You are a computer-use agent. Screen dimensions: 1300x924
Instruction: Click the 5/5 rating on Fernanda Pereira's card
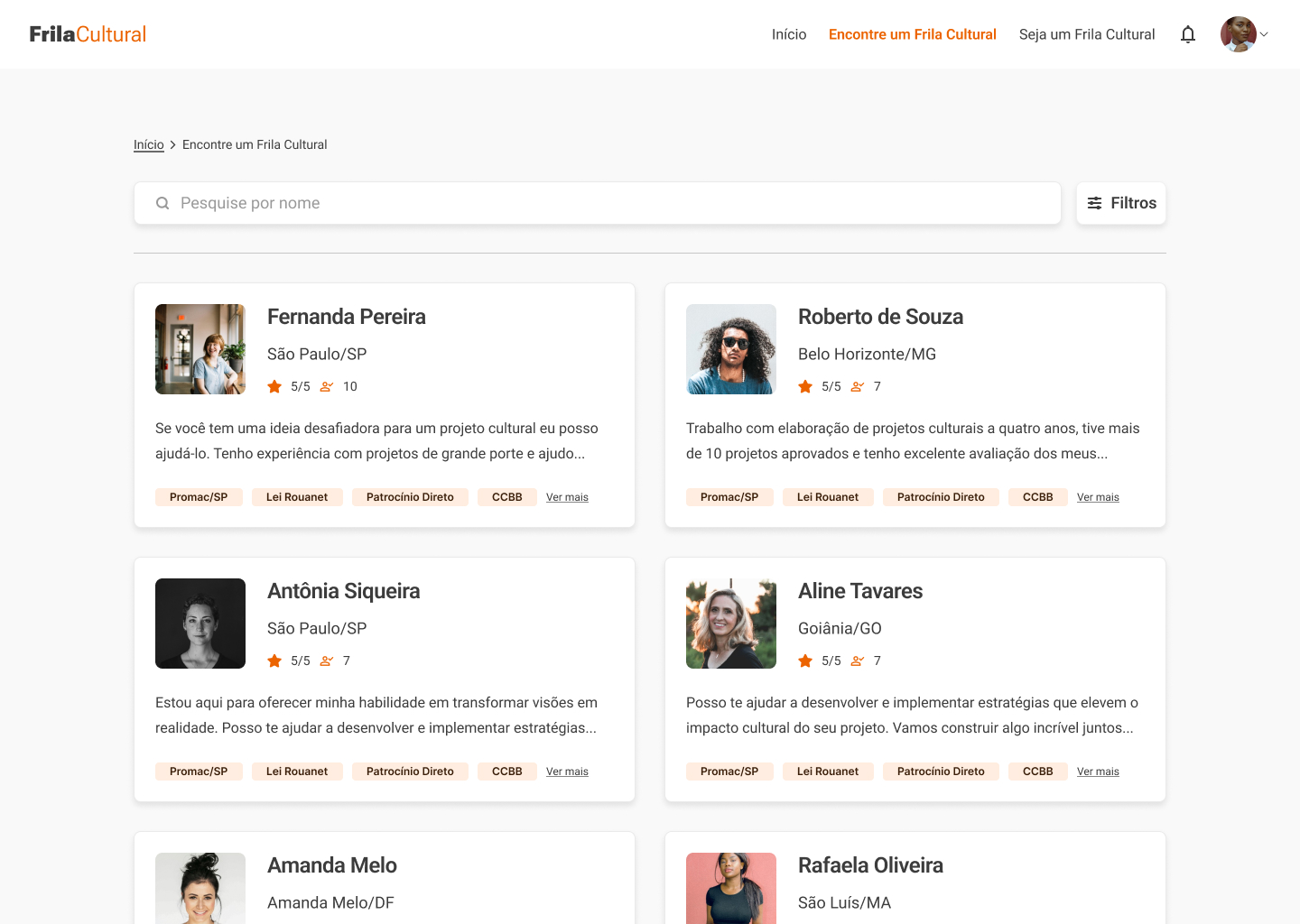click(301, 386)
